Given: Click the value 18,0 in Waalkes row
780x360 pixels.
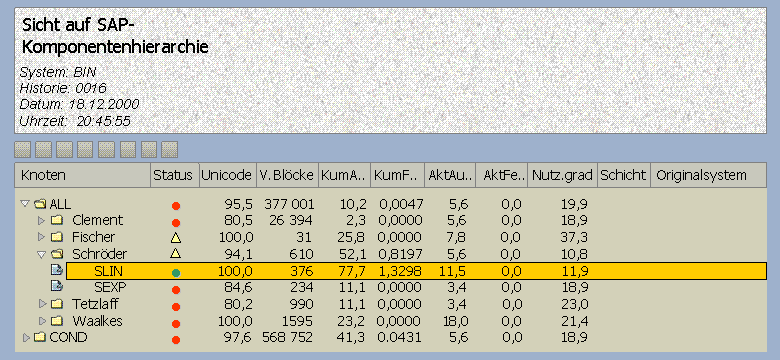Looking at the screenshot, I should 456,320.
